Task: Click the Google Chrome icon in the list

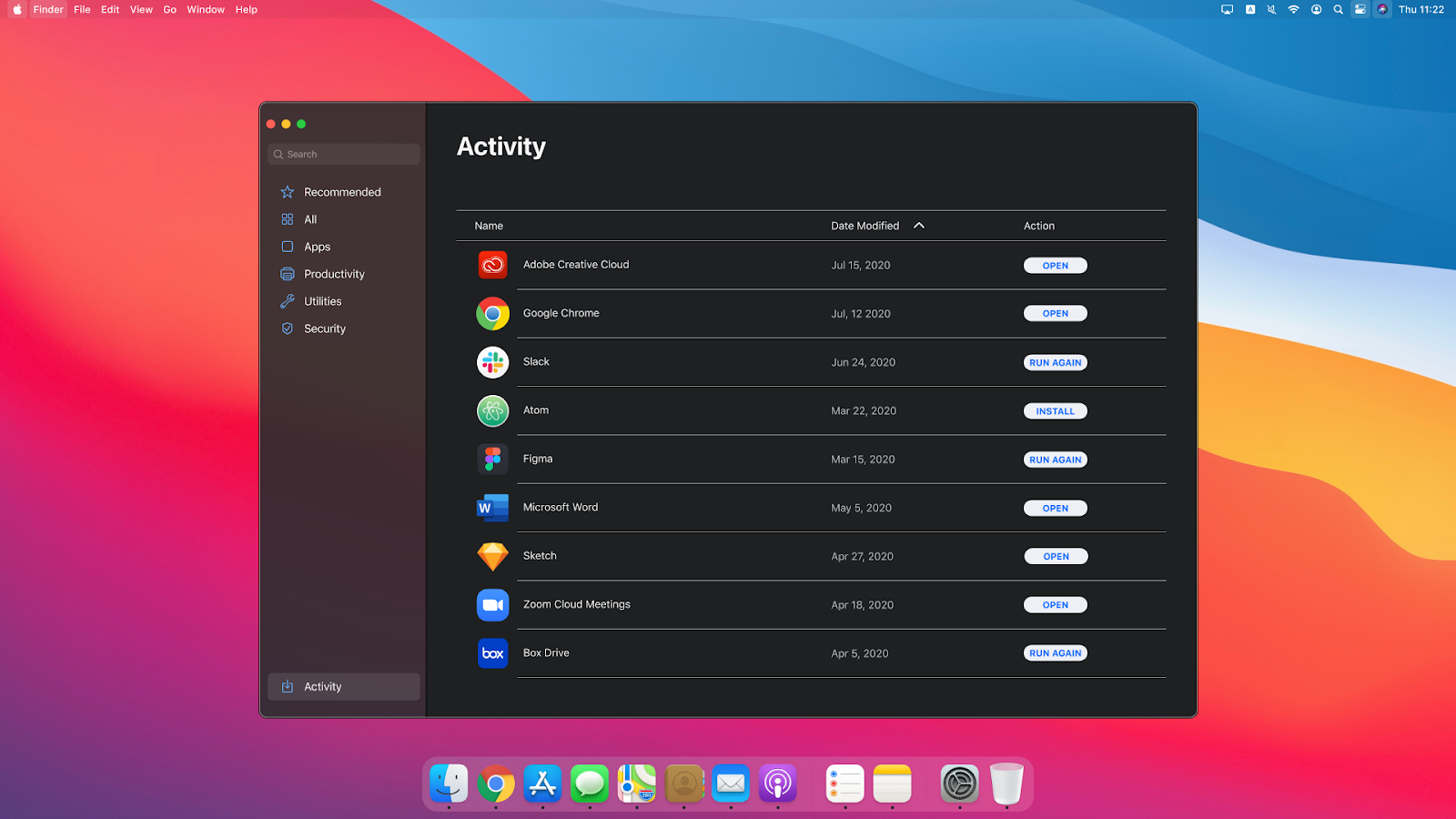Action: click(x=492, y=313)
